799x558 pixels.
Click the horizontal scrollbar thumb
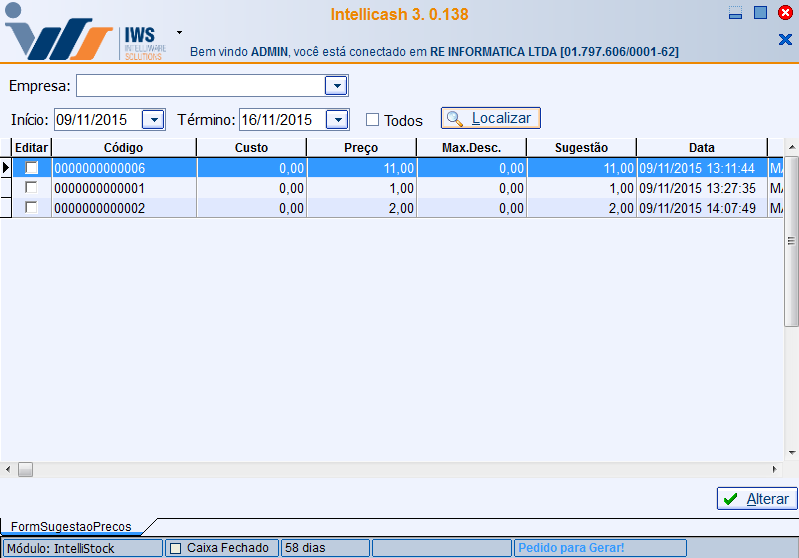25,469
